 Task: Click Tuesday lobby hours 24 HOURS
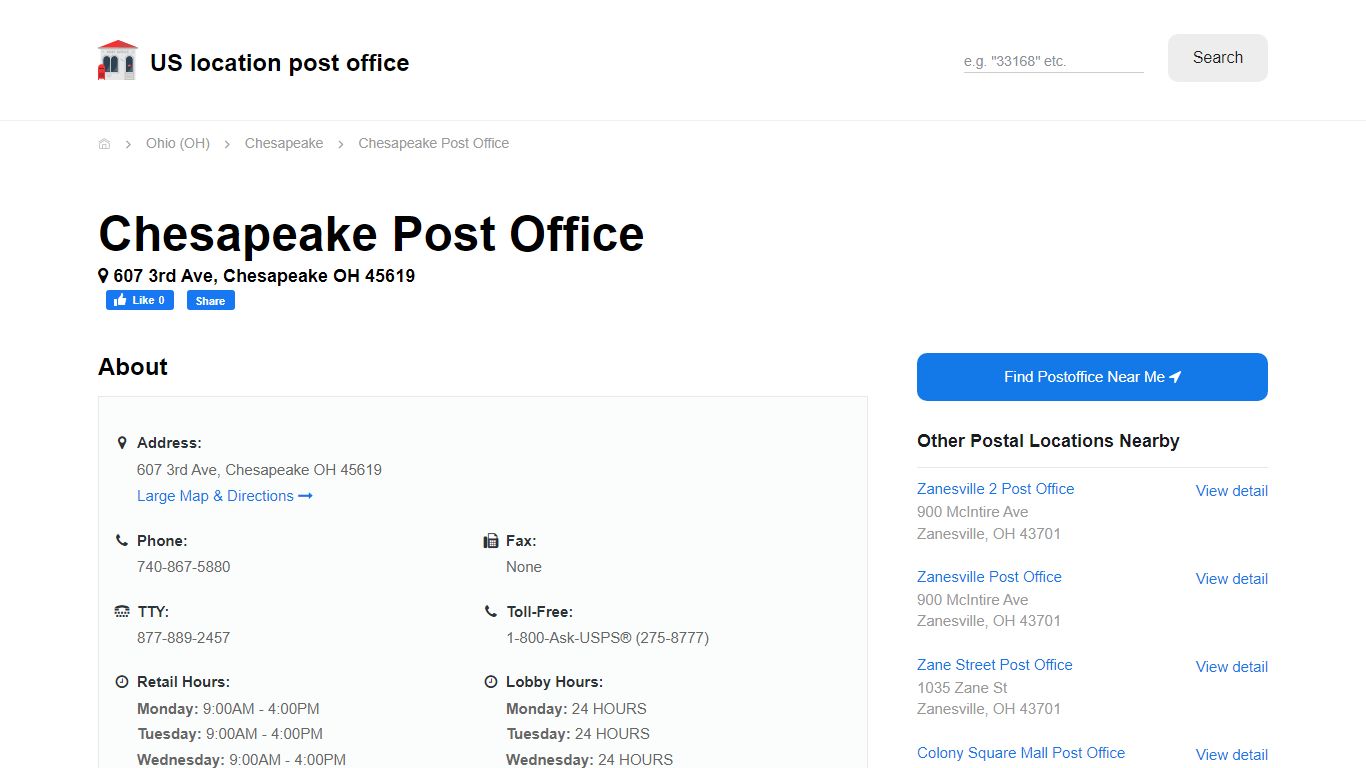coord(612,734)
